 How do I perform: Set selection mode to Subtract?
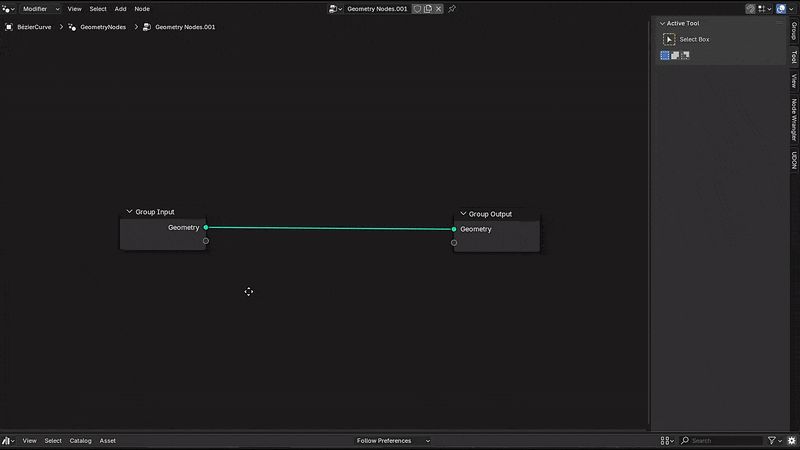[685, 55]
